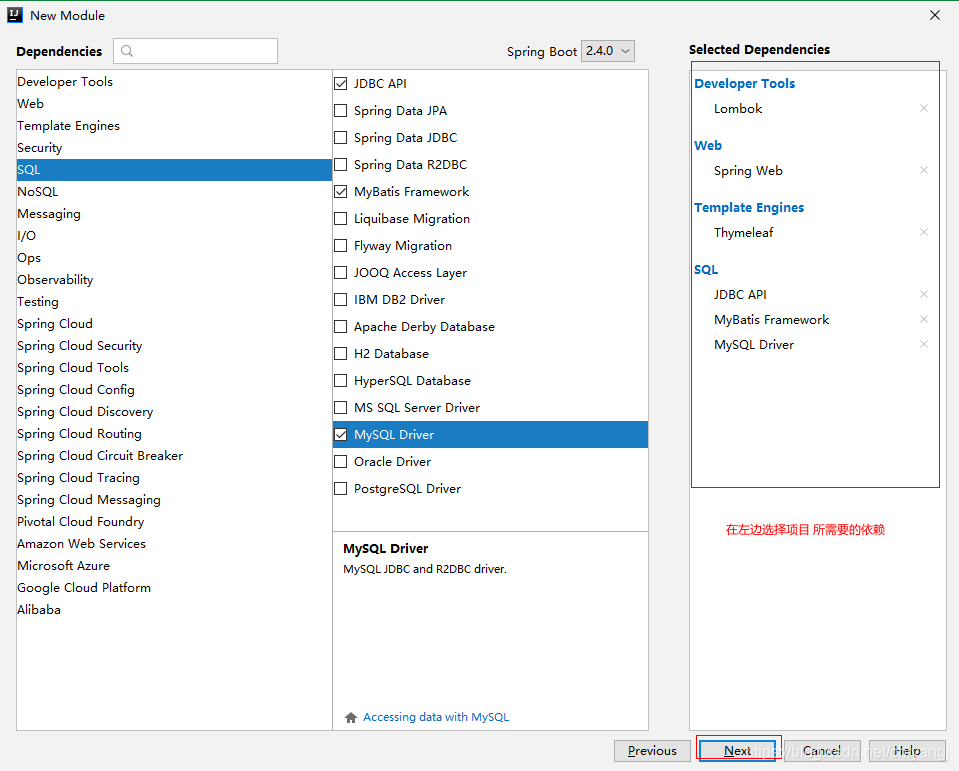Uncheck the MySQL Driver checkbox
The width and height of the screenshot is (959, 771).
point(341,435)
